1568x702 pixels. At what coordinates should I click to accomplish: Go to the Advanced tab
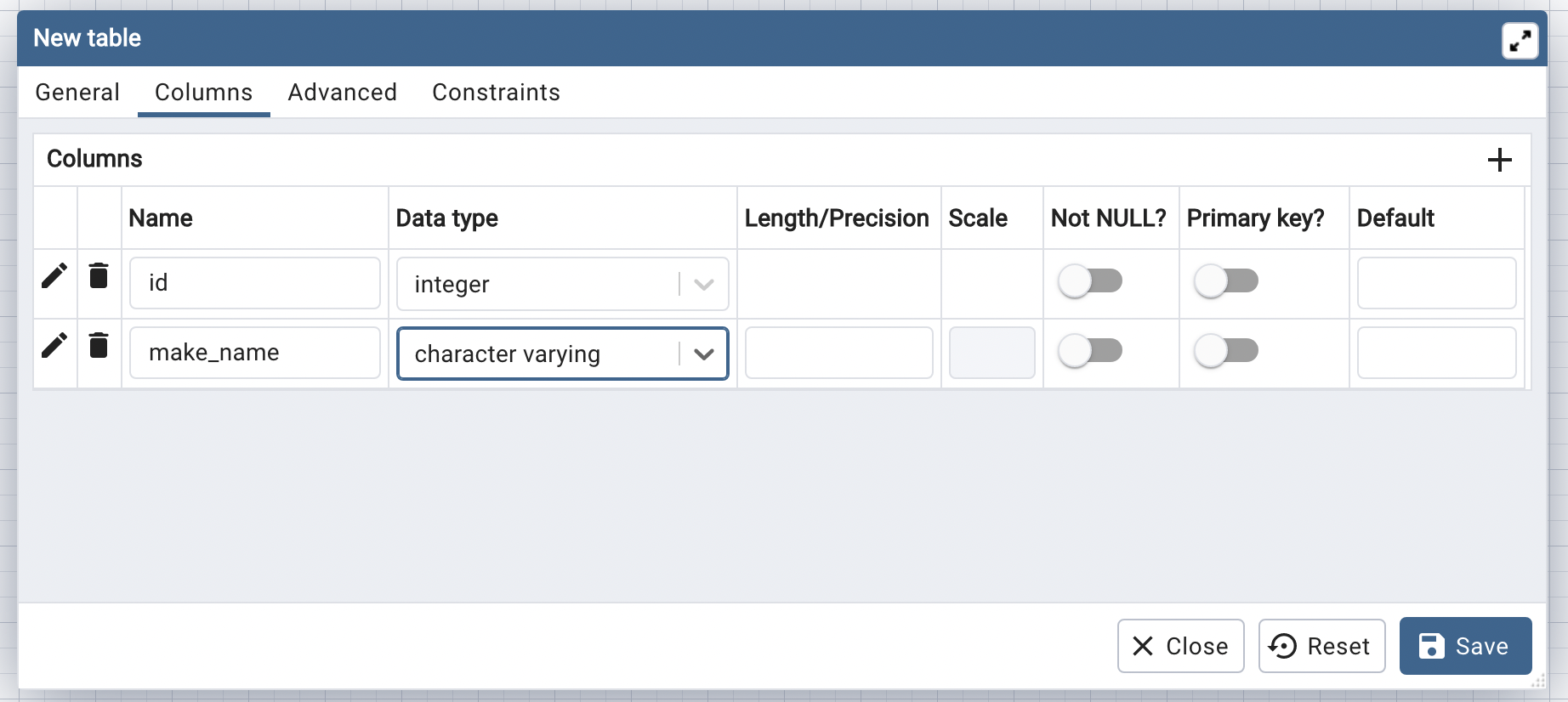[342, 93]
